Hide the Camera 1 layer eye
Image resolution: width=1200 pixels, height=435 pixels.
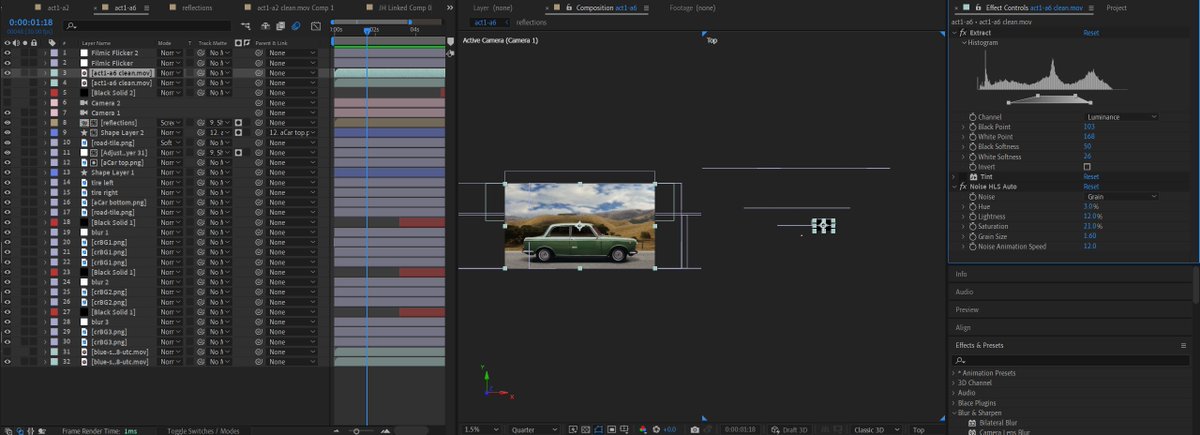click(x=7, y=113)
